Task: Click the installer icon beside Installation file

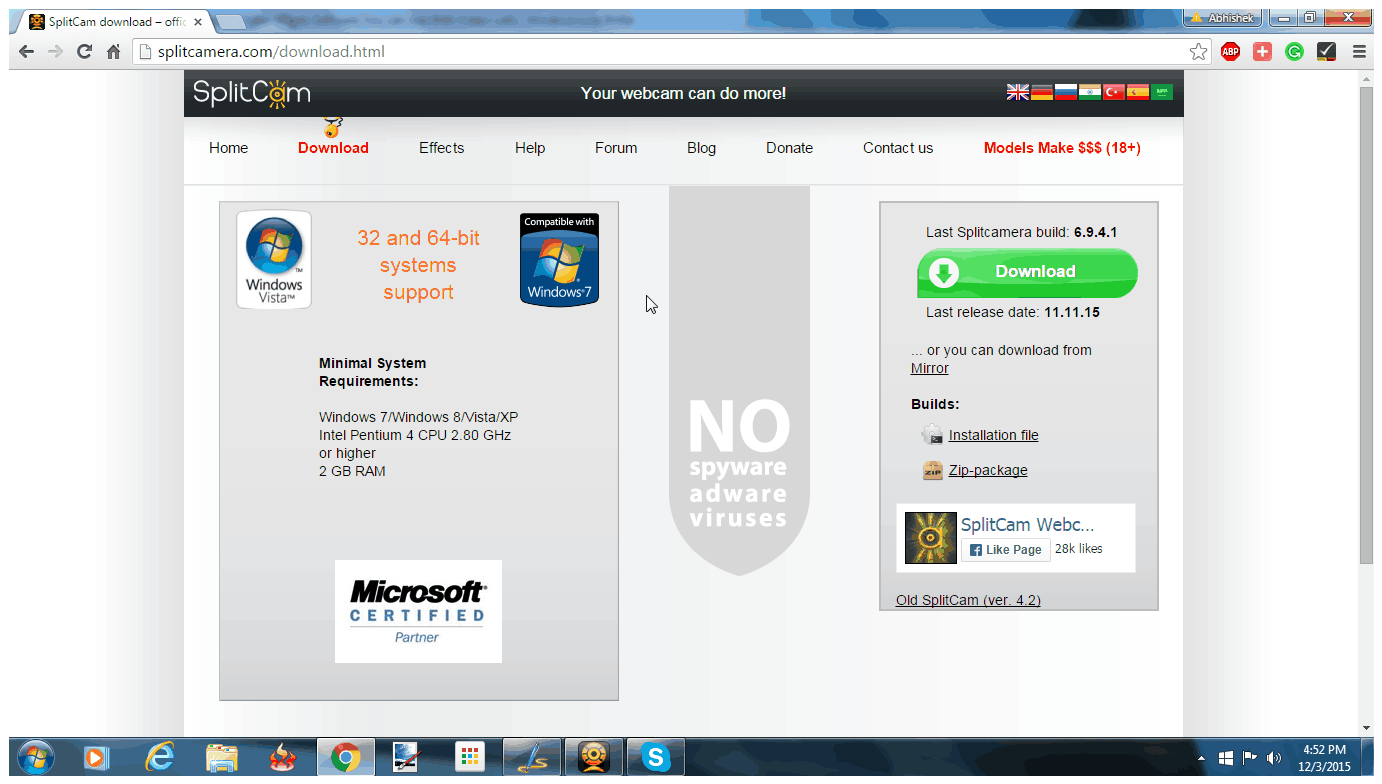Action: (x=932, y=435)
